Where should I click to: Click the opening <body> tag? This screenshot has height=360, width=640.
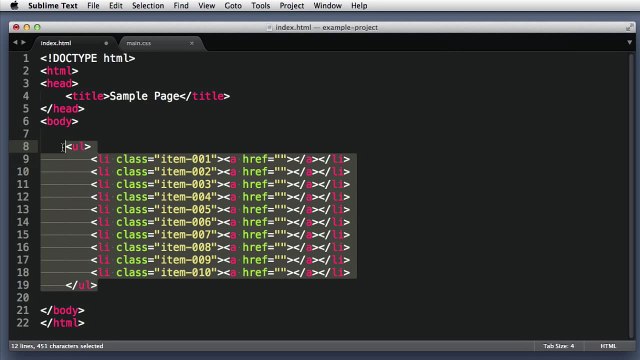59,122
